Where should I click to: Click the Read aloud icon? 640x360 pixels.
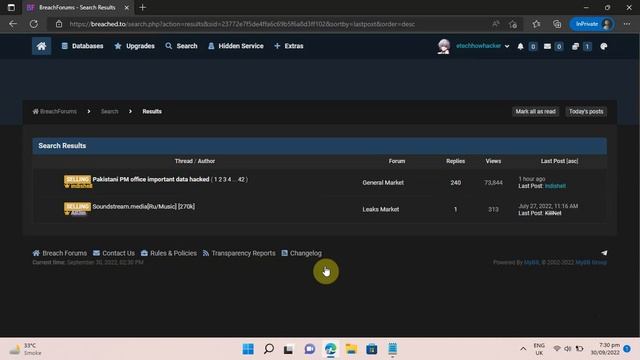(496, 24)
